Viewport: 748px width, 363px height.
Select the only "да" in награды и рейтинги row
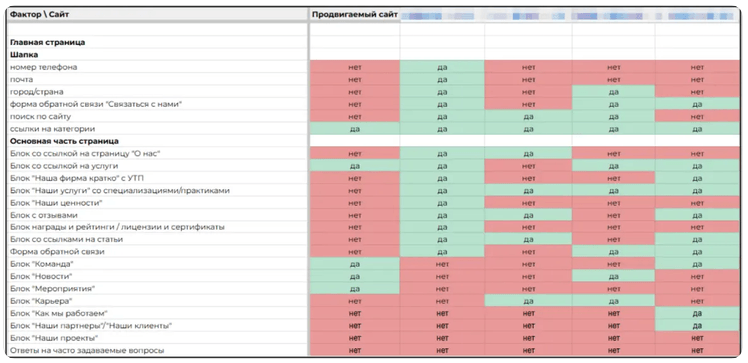coord(442,228)
